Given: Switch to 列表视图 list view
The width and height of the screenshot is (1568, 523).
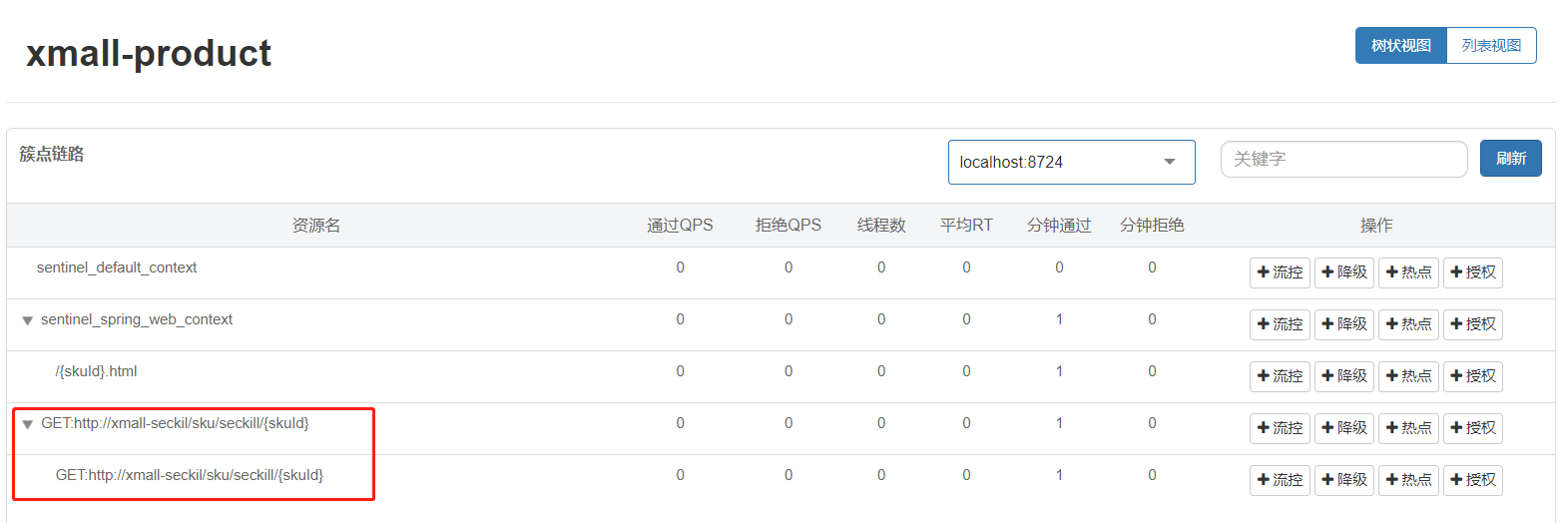Looking at the screenshot, I should (x=1491, y=46).
